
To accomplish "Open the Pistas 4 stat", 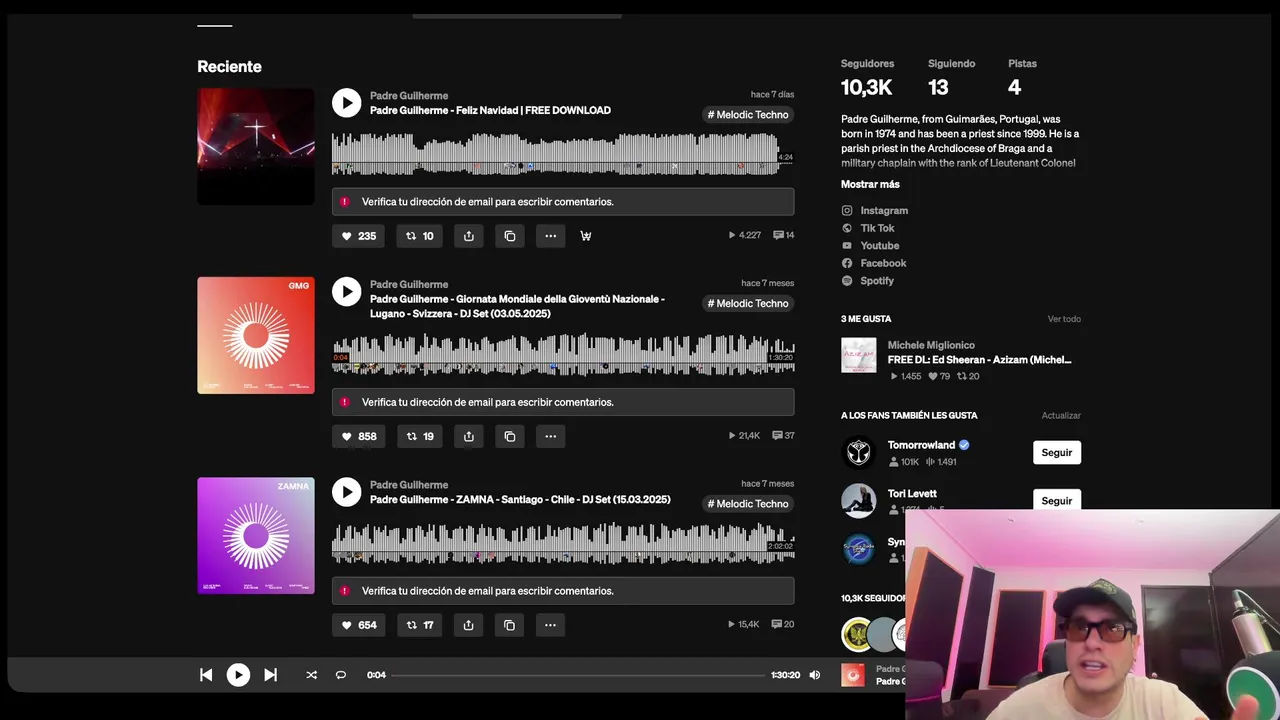I will click(1022, 77).
